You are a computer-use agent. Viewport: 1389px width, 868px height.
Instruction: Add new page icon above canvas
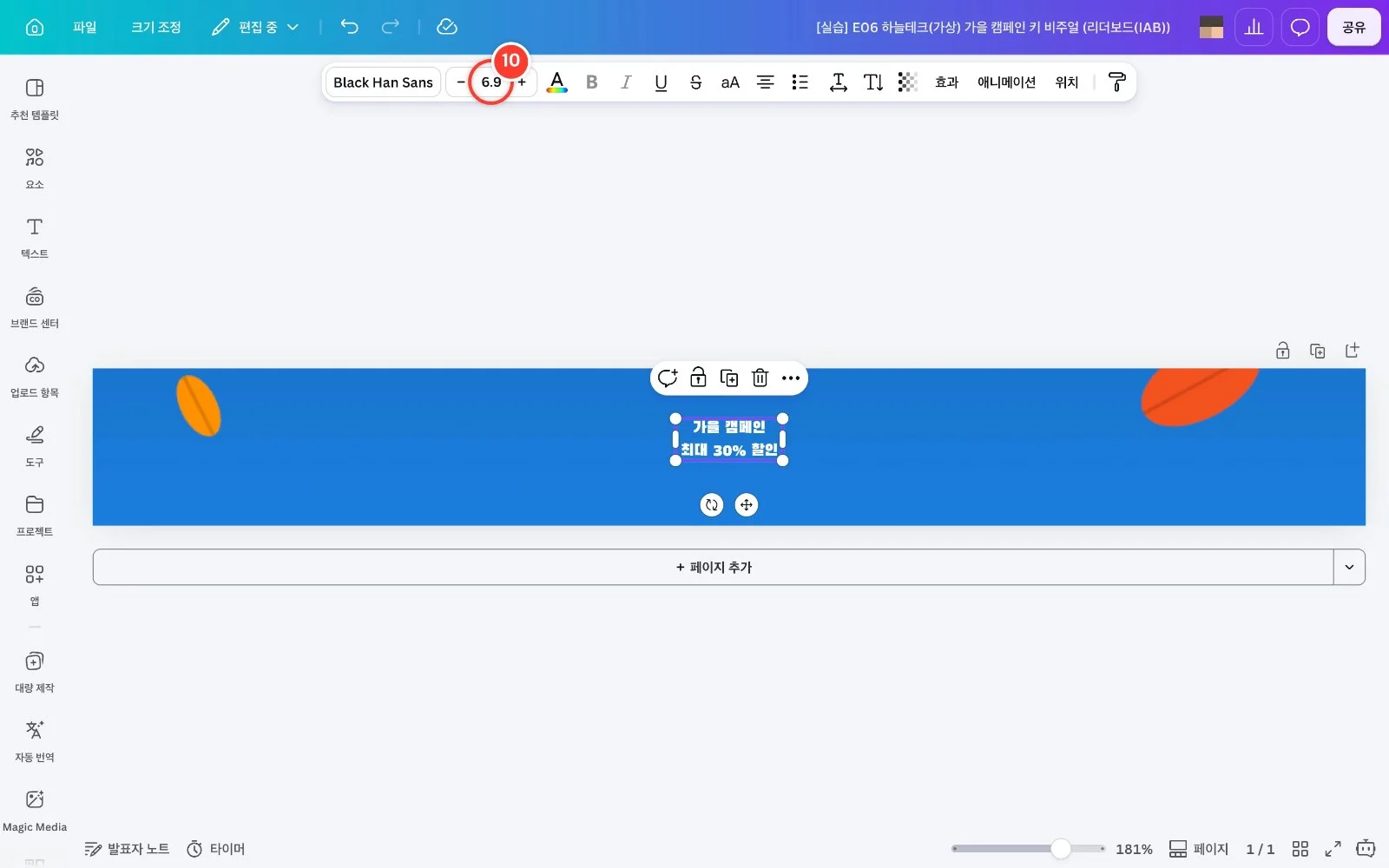[1352, 351]
